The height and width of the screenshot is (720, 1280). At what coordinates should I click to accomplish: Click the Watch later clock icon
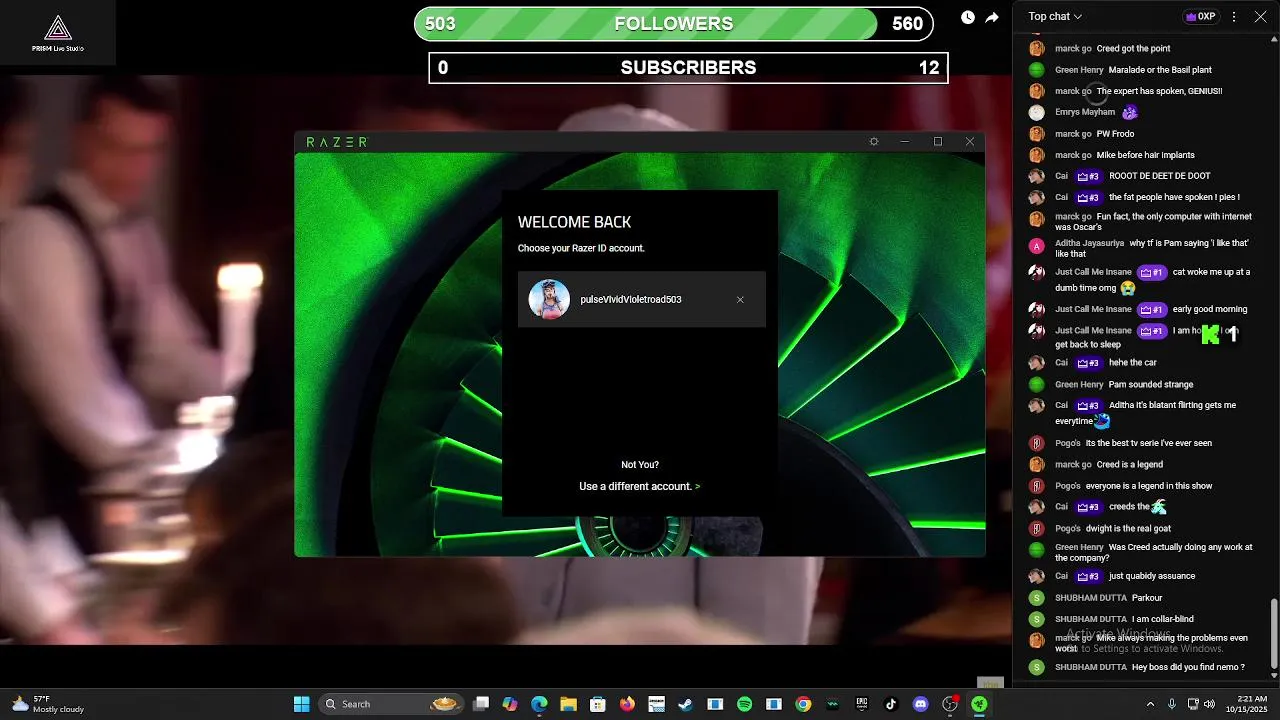[968, 17]
